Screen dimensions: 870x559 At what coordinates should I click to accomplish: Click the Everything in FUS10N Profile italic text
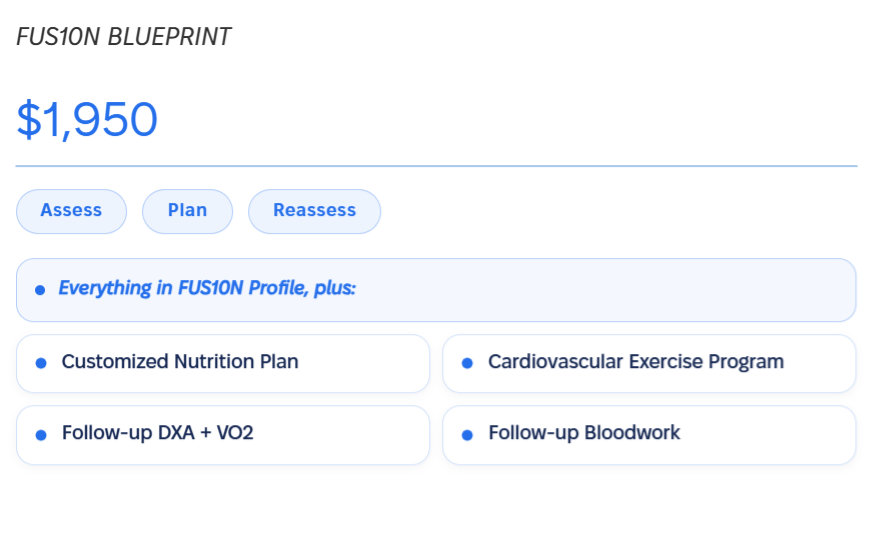(207, 288)
